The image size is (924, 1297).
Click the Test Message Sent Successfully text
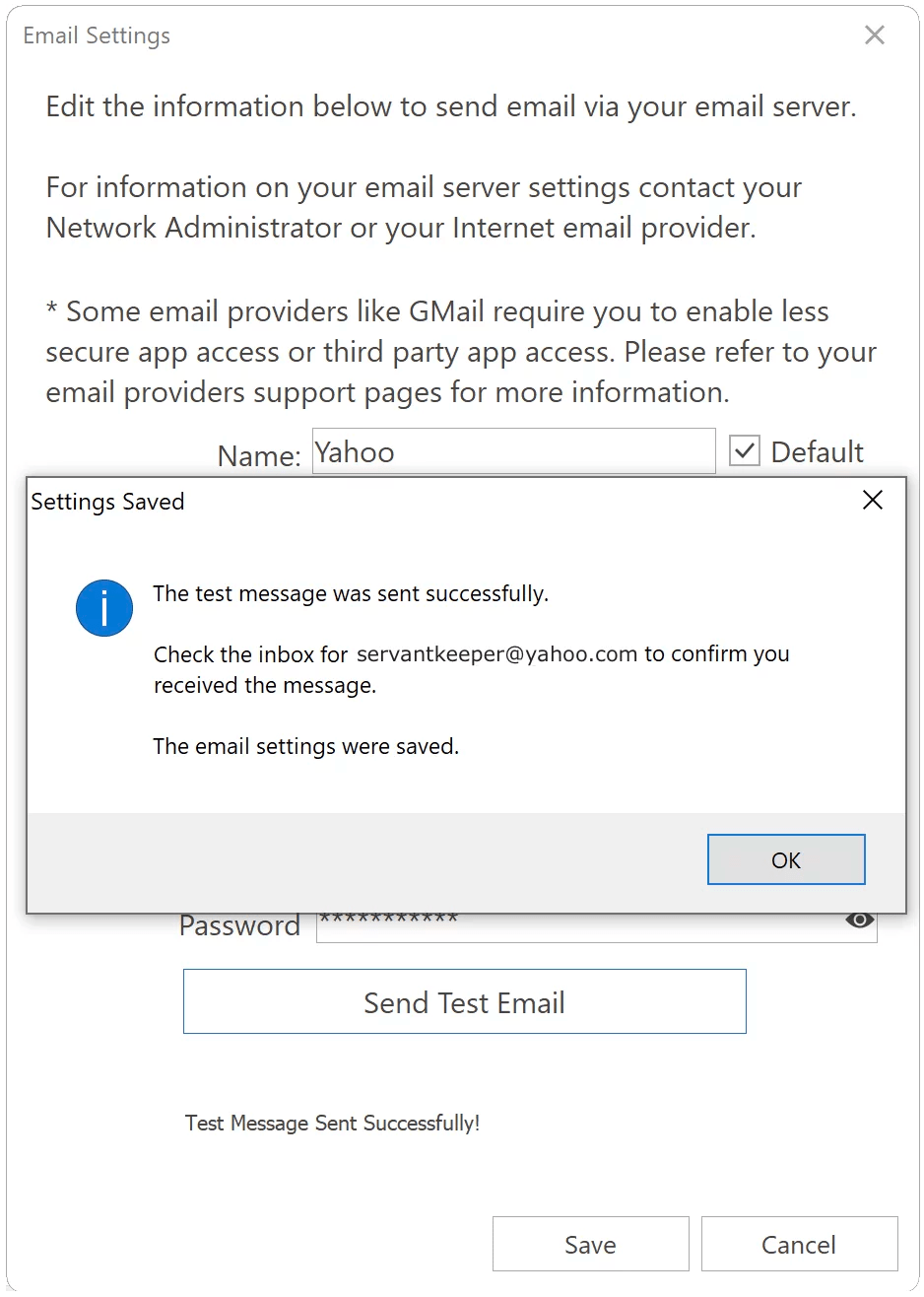click(332, 1123)
